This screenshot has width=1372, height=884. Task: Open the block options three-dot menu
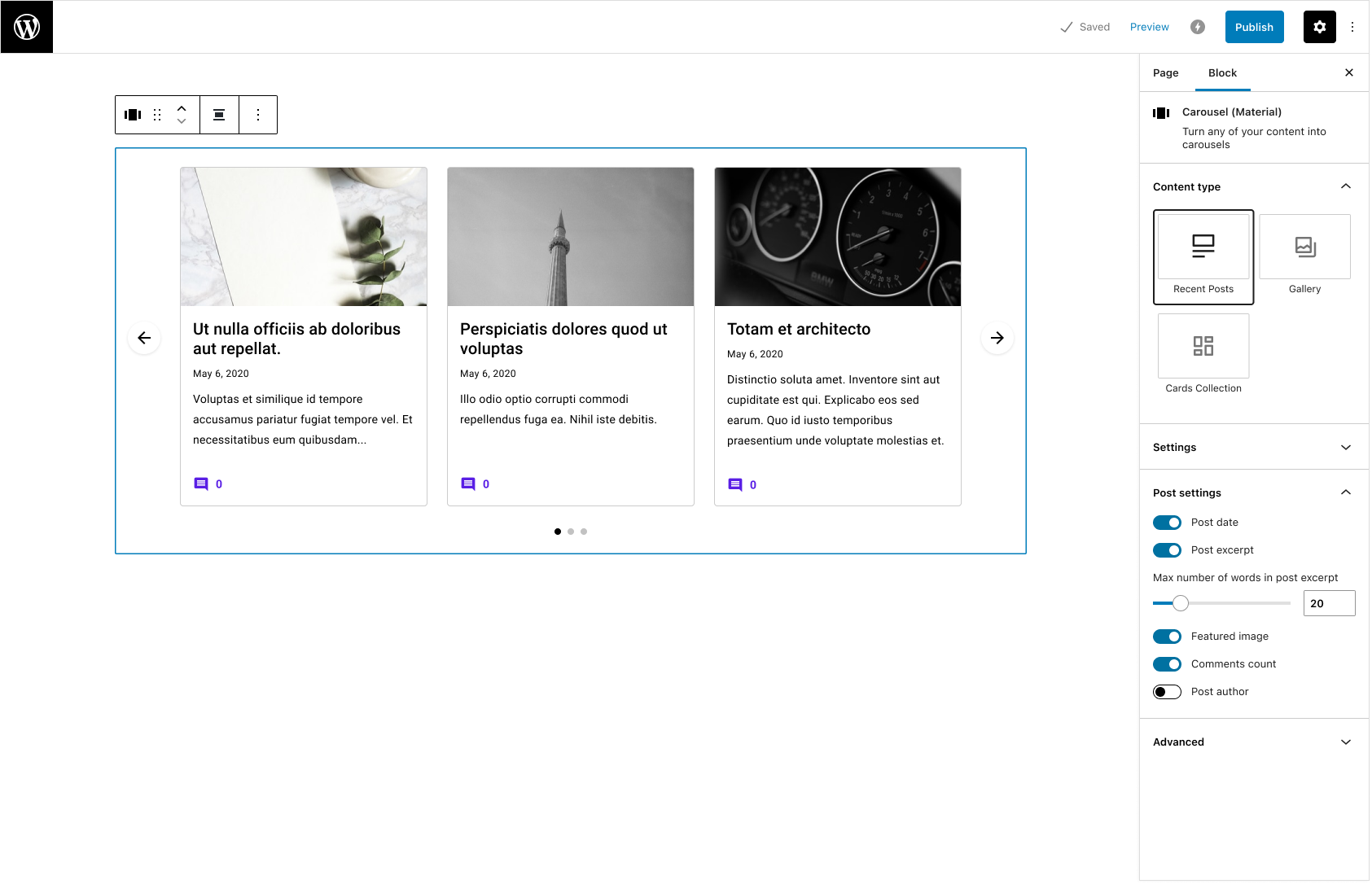(x=258, y=114)
